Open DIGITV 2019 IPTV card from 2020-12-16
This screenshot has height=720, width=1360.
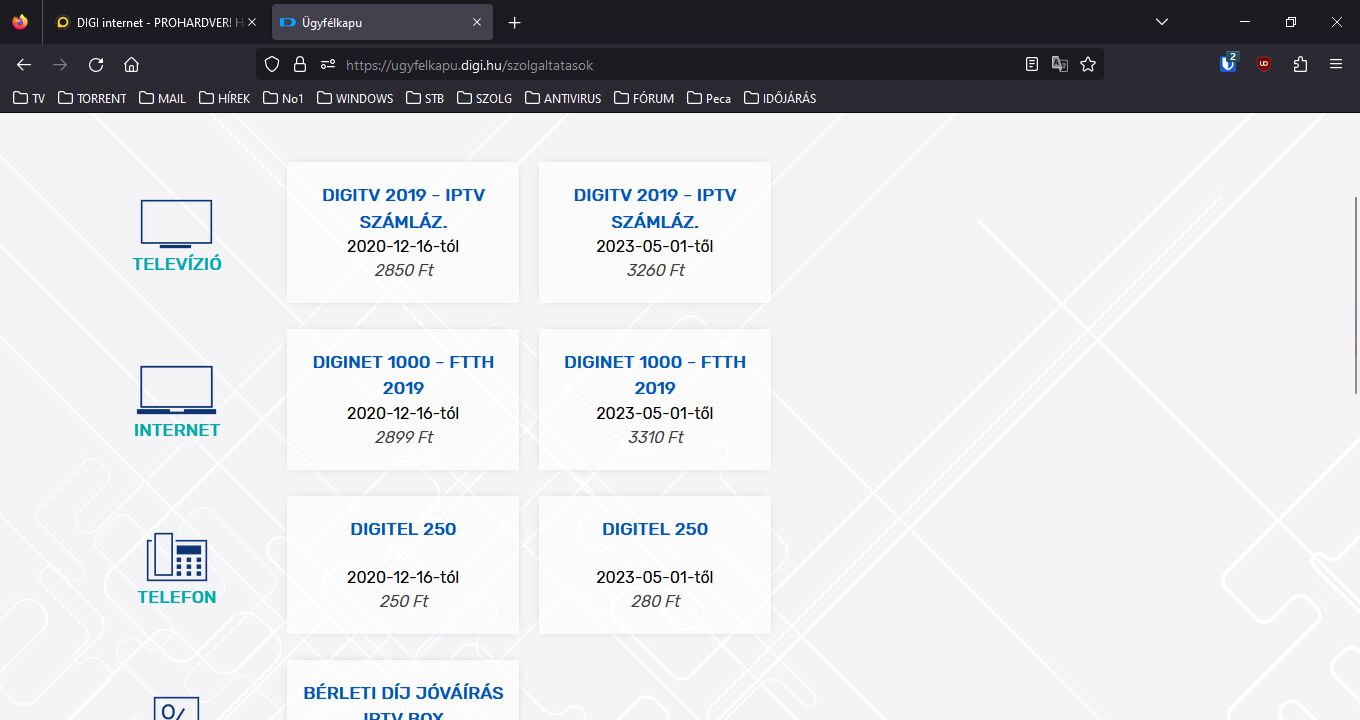pyautogui.click(x=403, y=232)
